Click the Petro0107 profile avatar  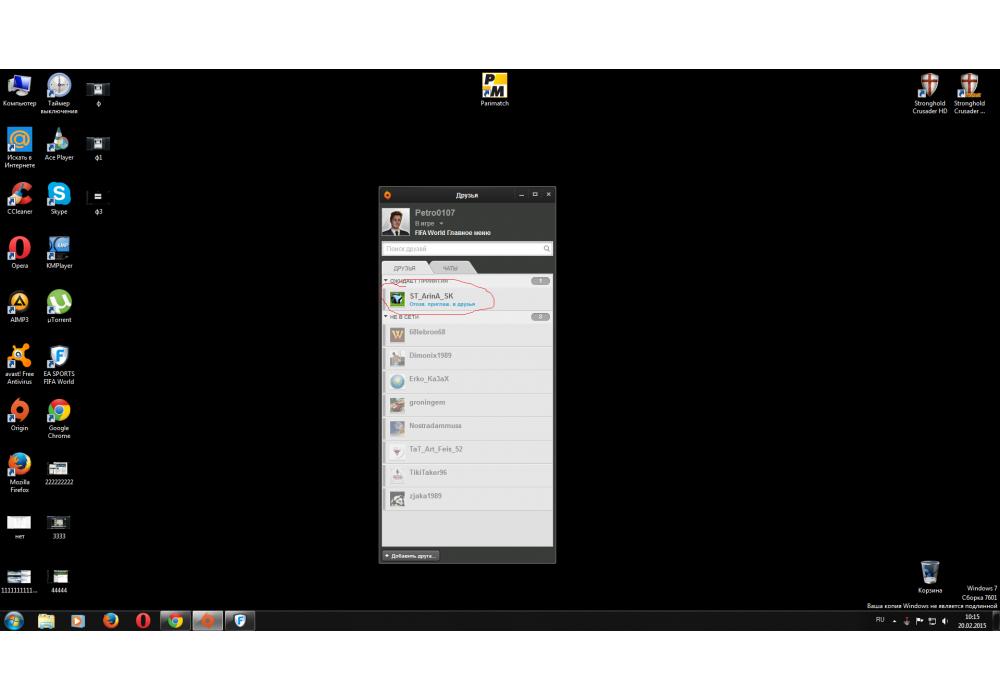click(x=395, y=222)
